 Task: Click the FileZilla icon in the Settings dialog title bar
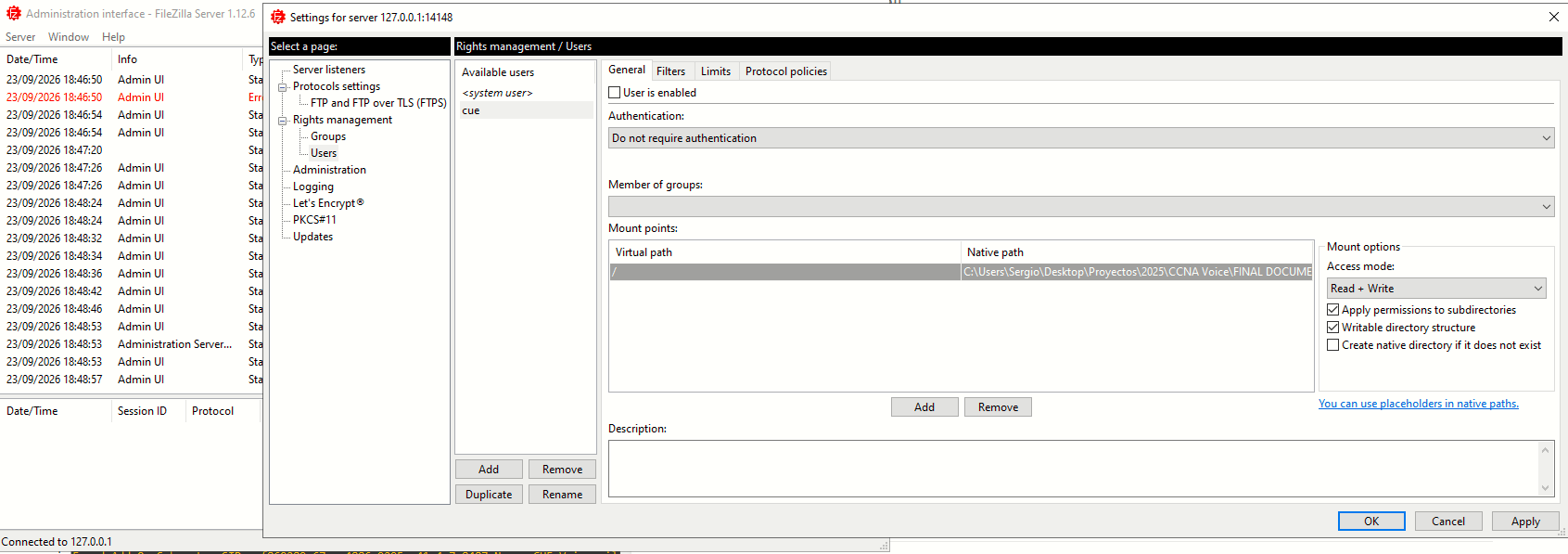coord(278,17)
